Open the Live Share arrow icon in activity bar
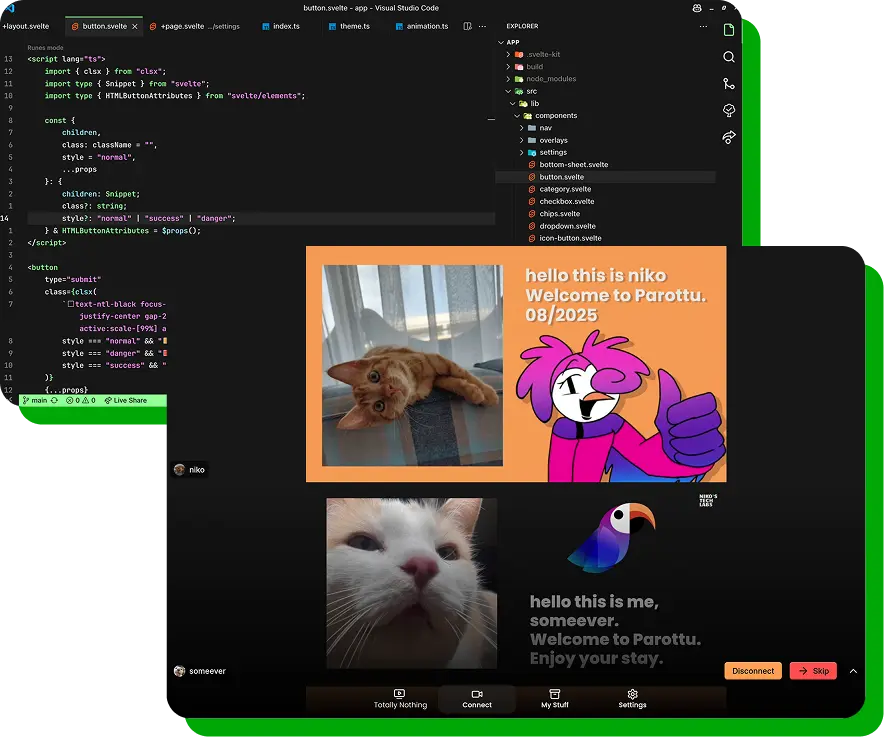The image size is (884, 737). pos(728,137)
